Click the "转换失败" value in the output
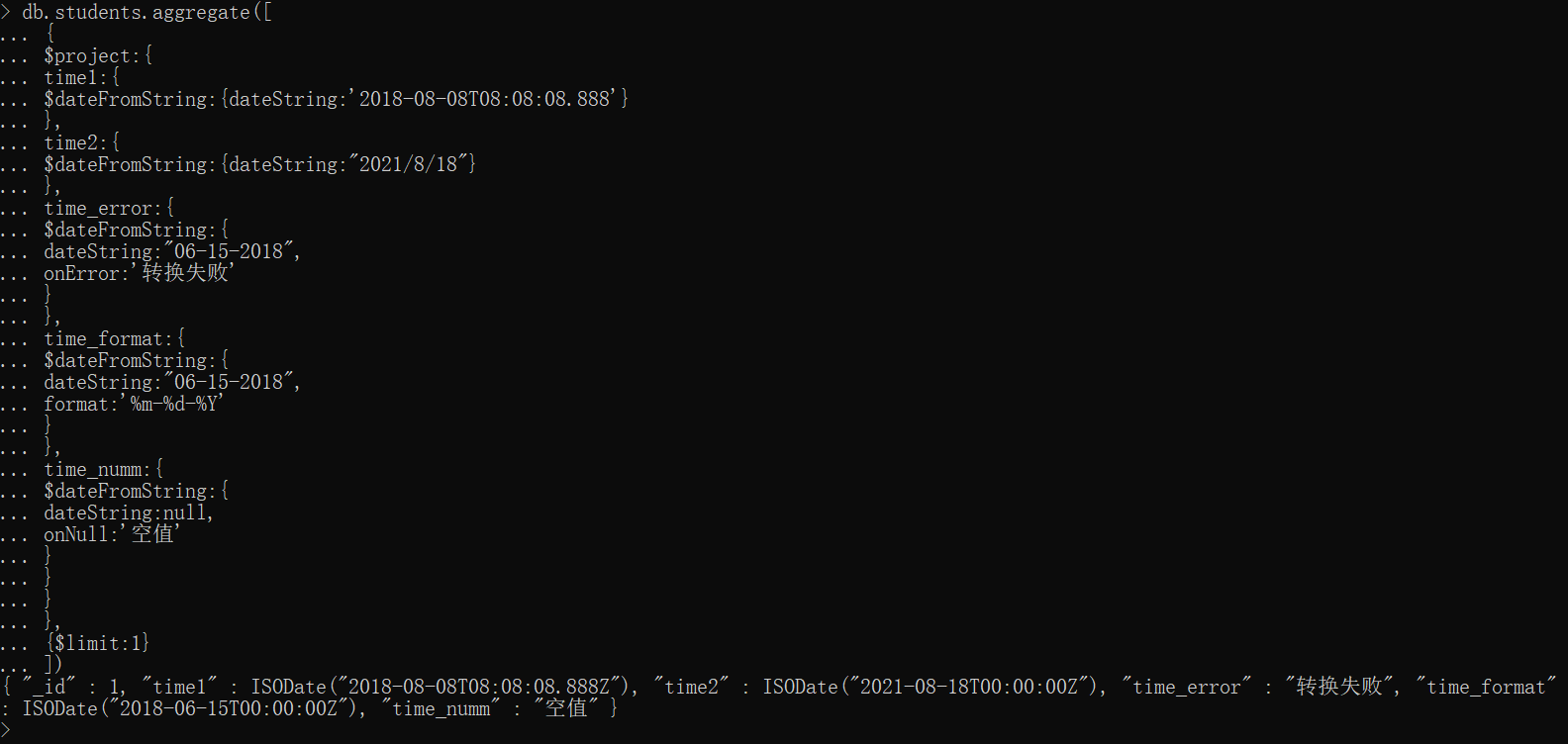This screenshot has height=744, width=1568. pos(1340,688)
